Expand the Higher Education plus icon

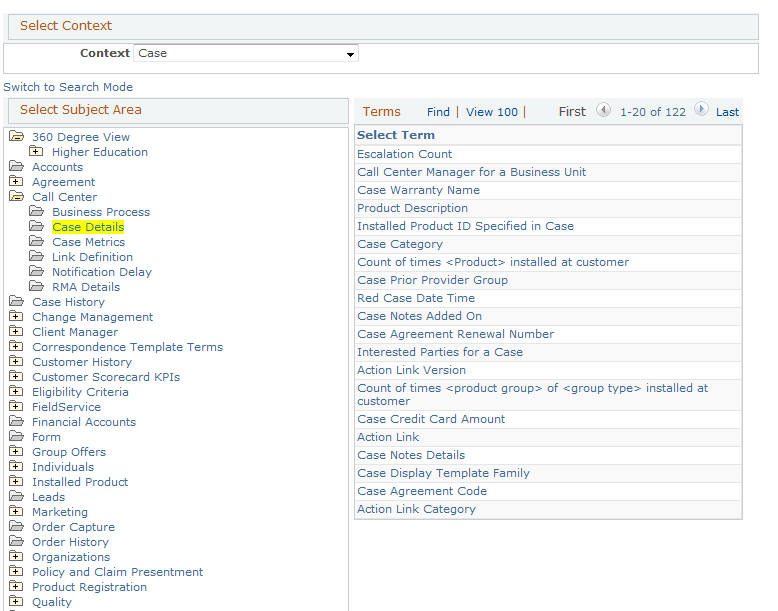pos(36,151)
